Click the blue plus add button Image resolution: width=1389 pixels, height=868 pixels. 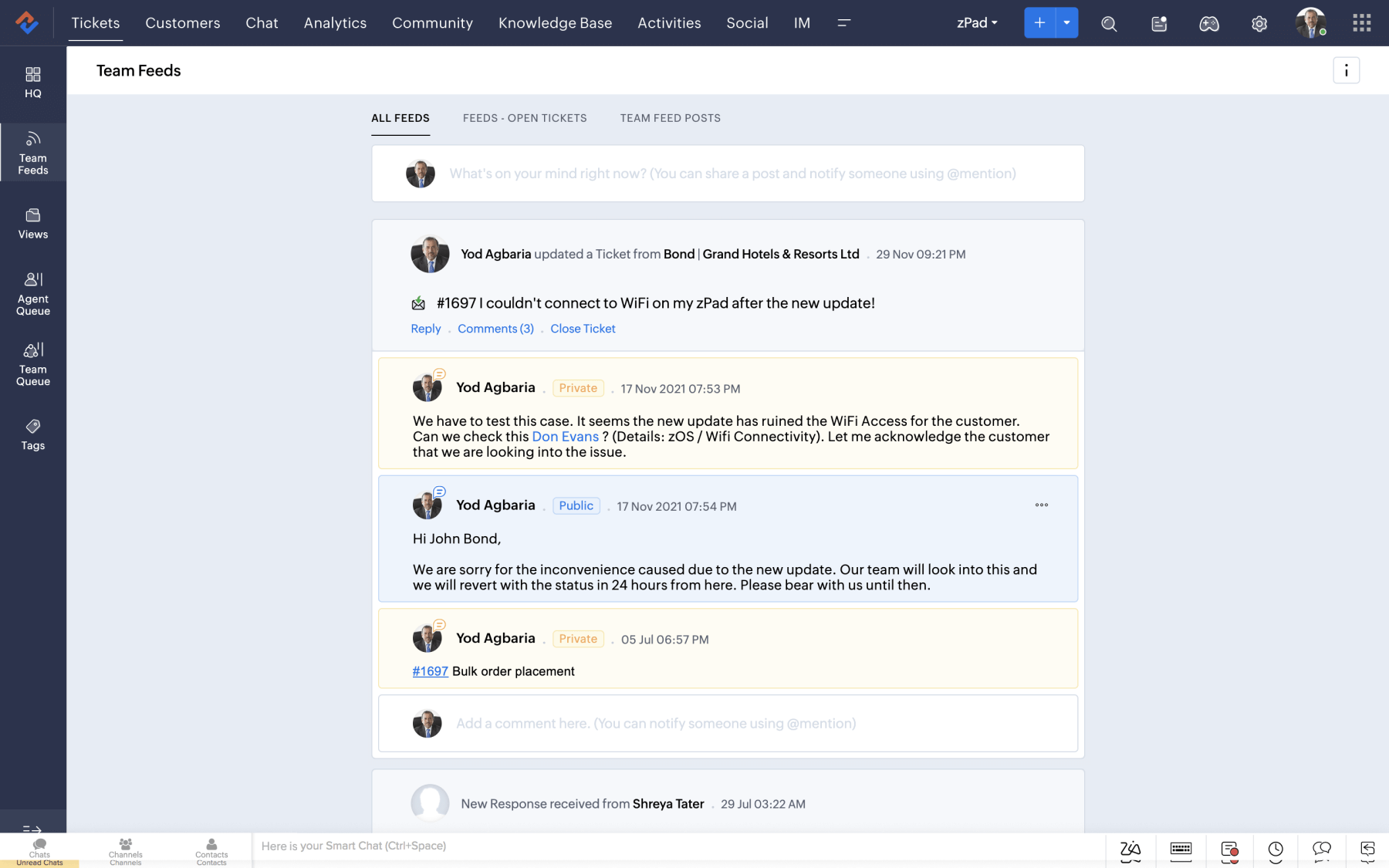(1039, 22)
